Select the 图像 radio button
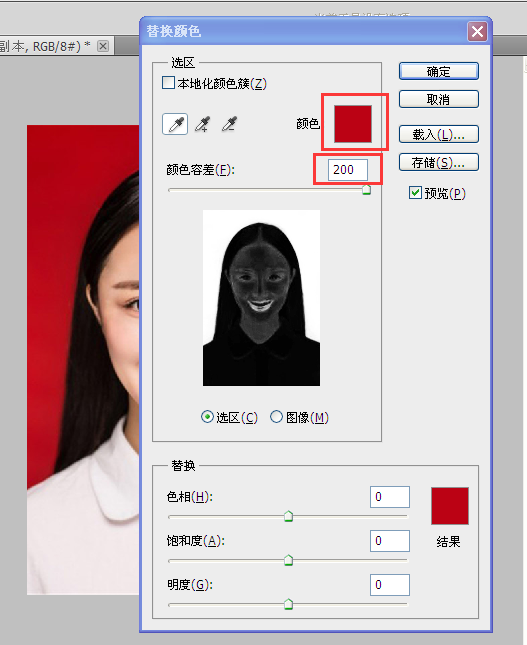This screenshot has width=527, height=645. (x=276, y=417)
